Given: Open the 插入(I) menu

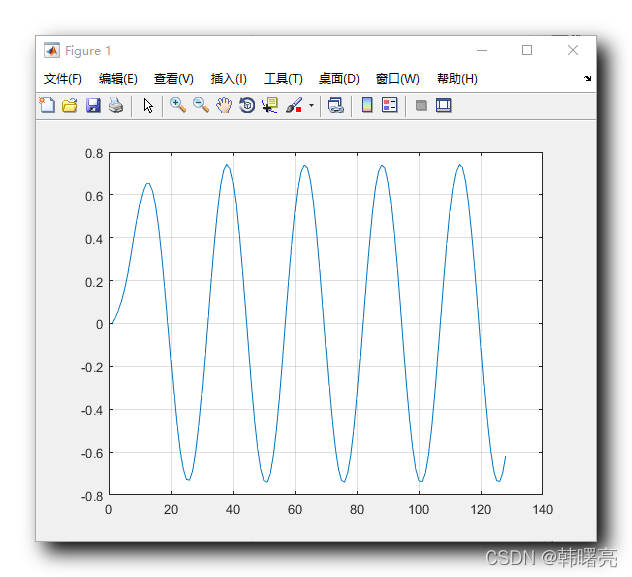Looking at the screenshot, I should click(x=229, y=79).
